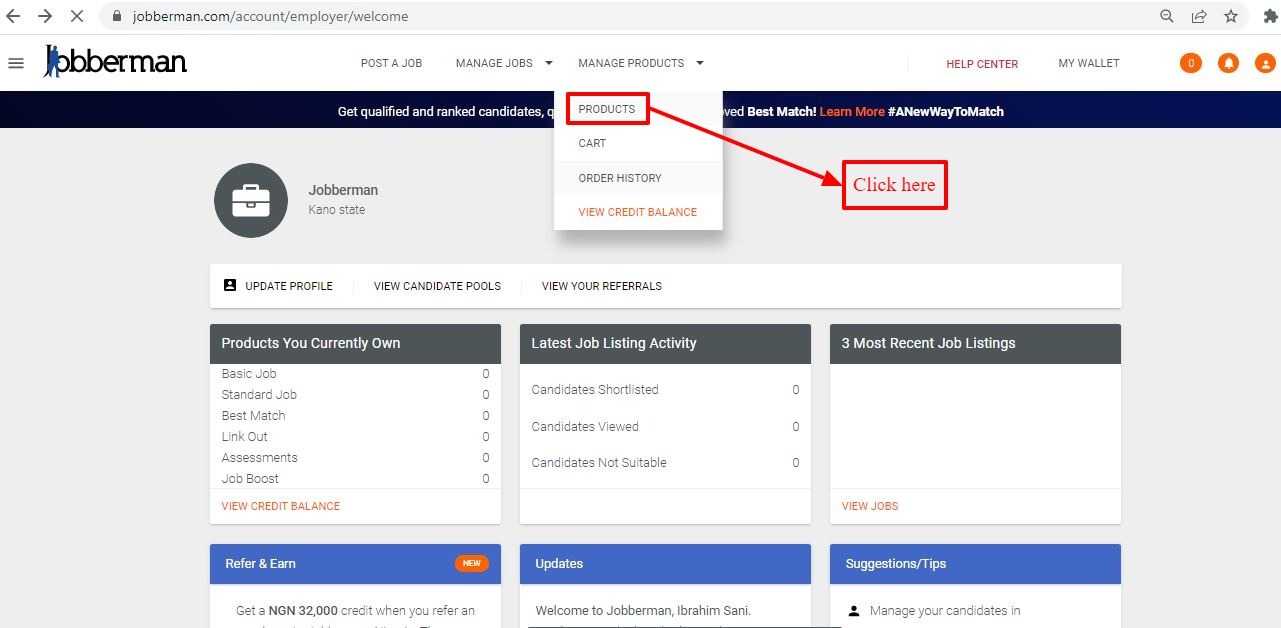View site security padlock info

point(117,16)
